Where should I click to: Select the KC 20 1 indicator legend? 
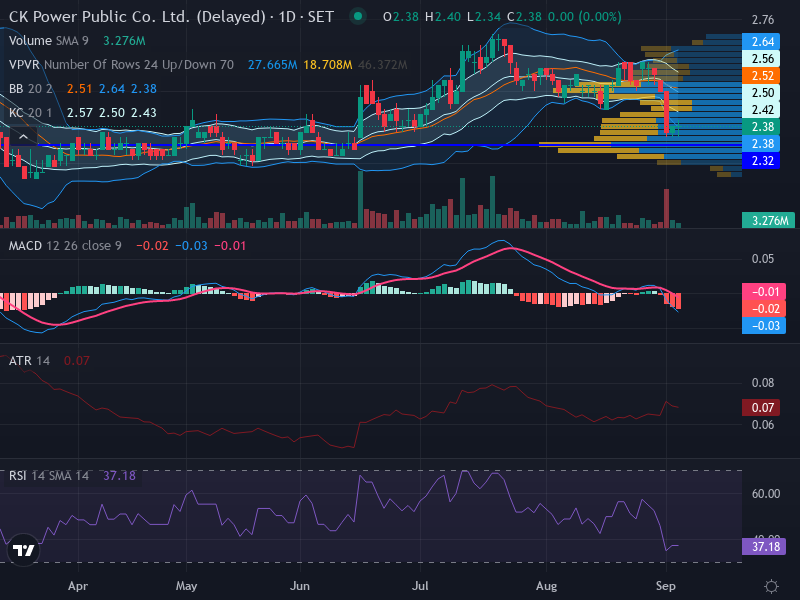point(31,113)
